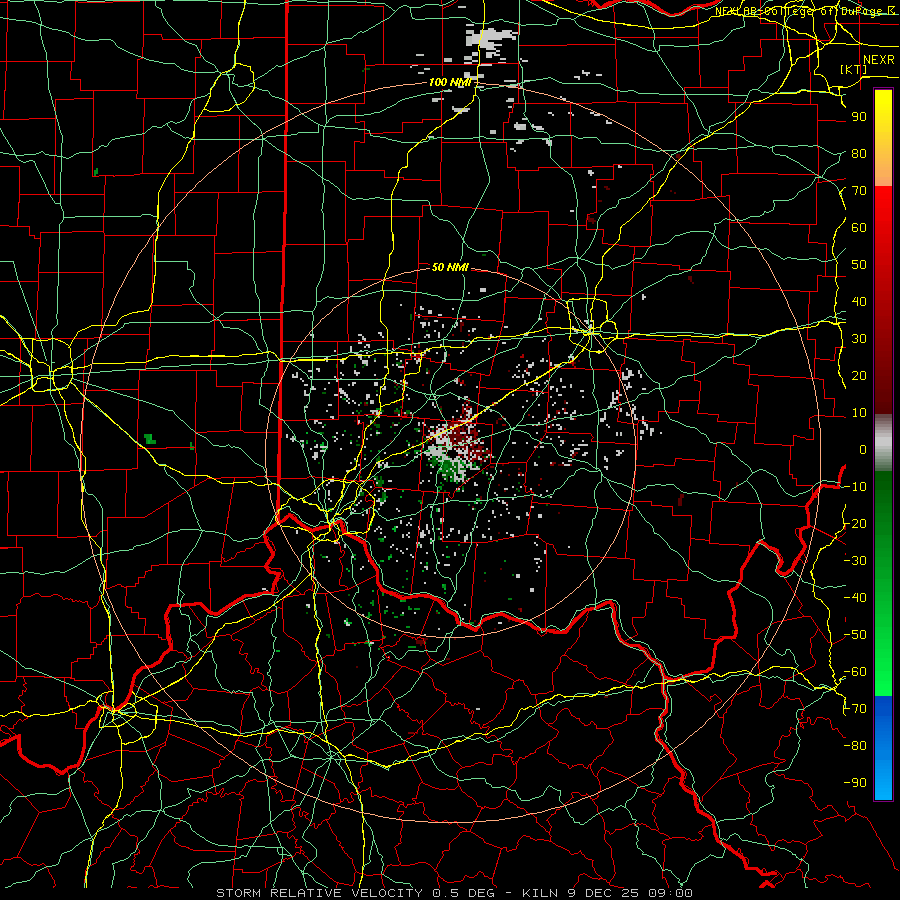
Task: Pick the orange colorbar band between 70 and 80
Action: (883, 170)
